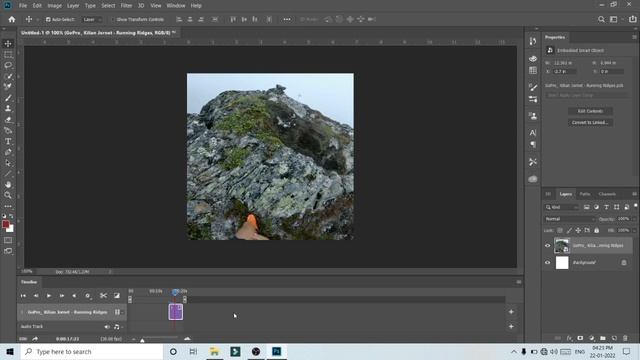Enable Show Transform Controls checkbox
Image resolution: width=640 pixels, height=360 pixels.
113,19
